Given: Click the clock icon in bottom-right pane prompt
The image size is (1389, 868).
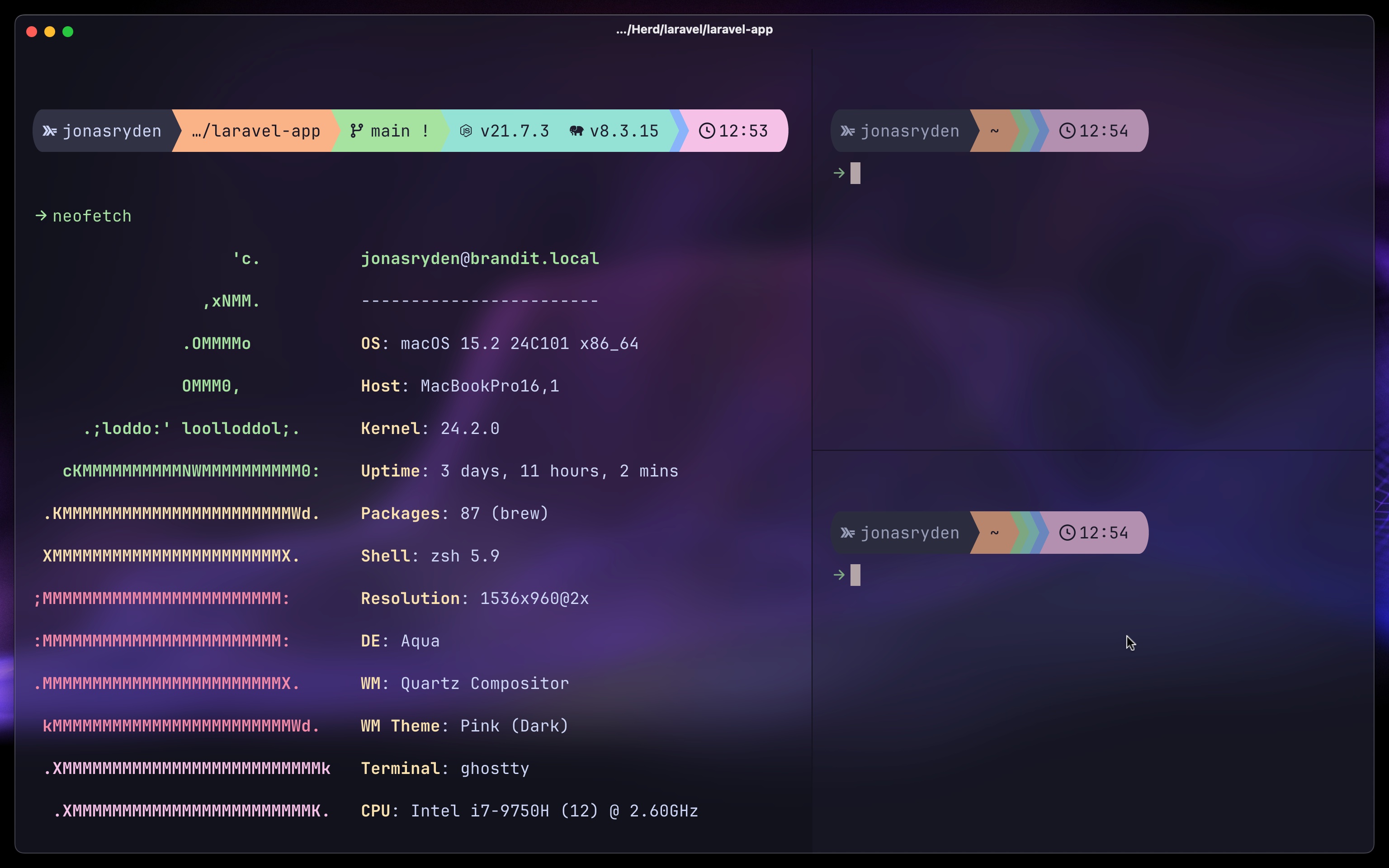Looking at the screenshot, I should pos(1067,533).
